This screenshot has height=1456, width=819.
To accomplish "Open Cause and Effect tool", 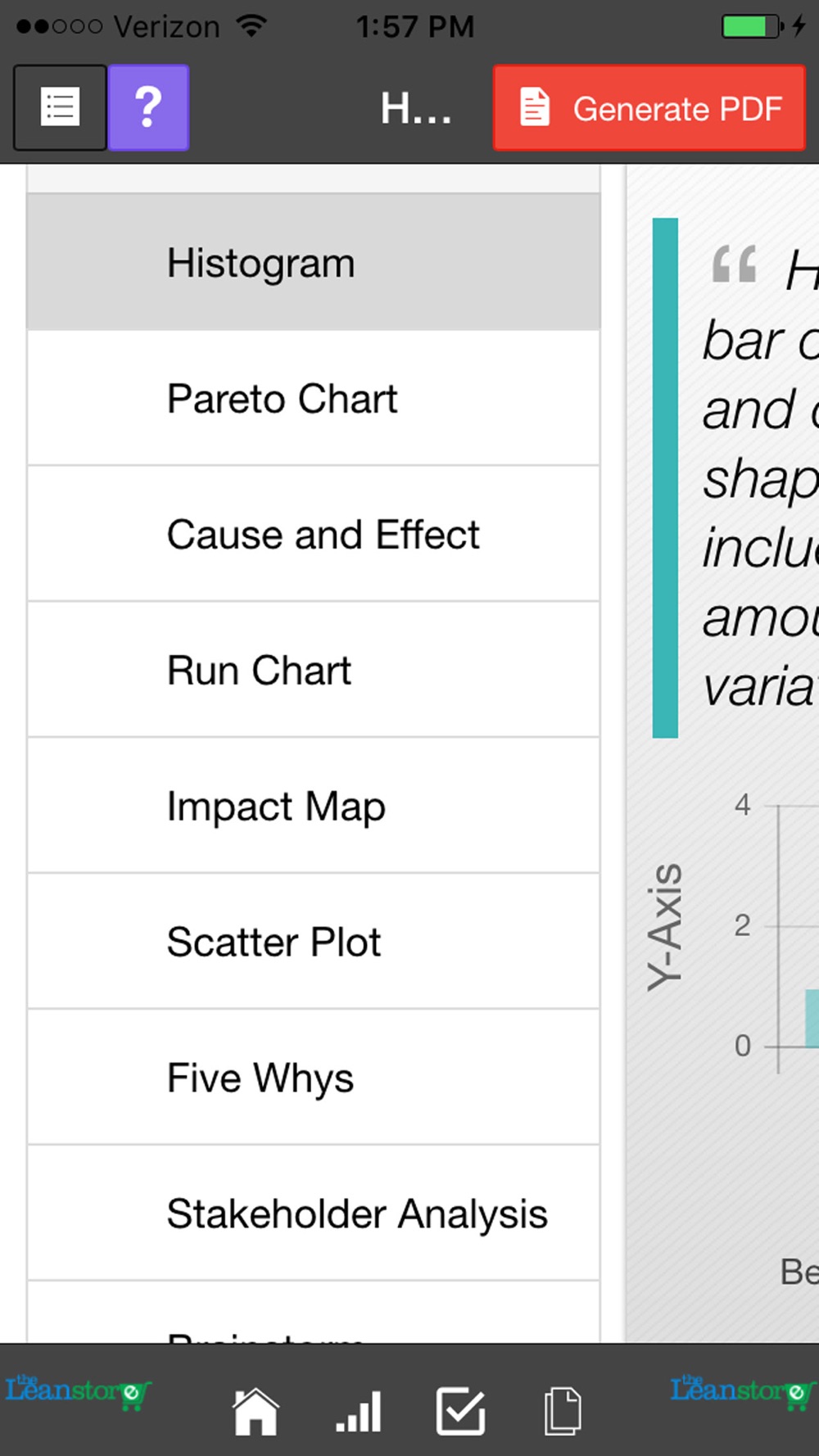I will point(314,534).
